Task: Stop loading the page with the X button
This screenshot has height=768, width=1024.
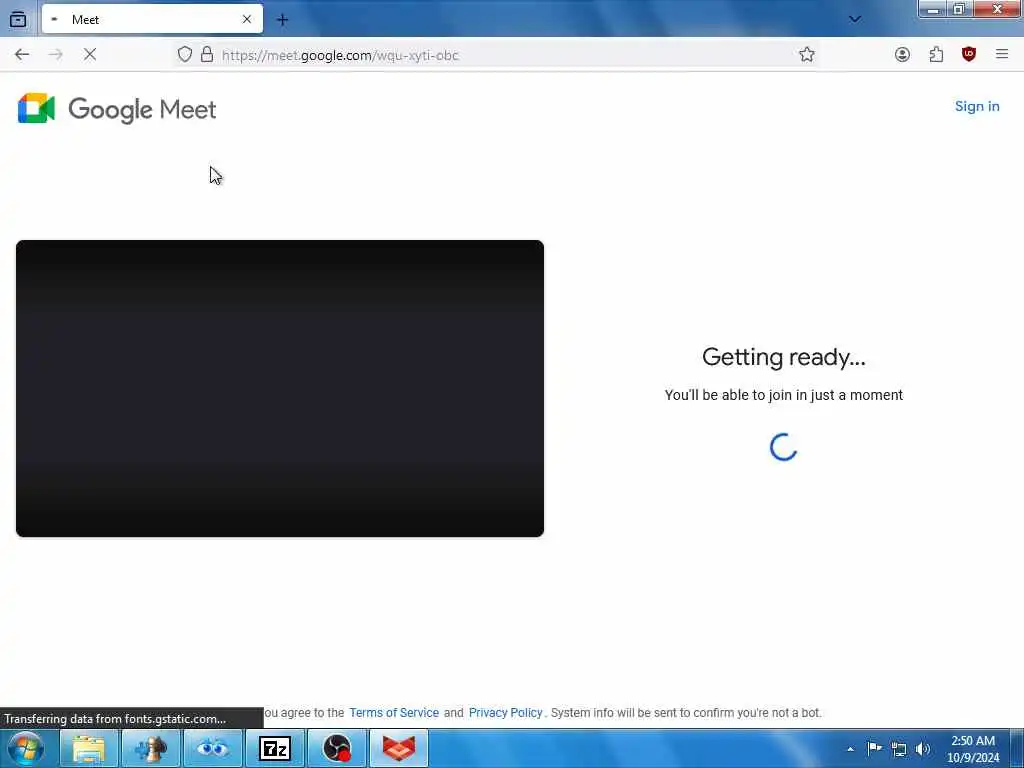Action: 90,55
